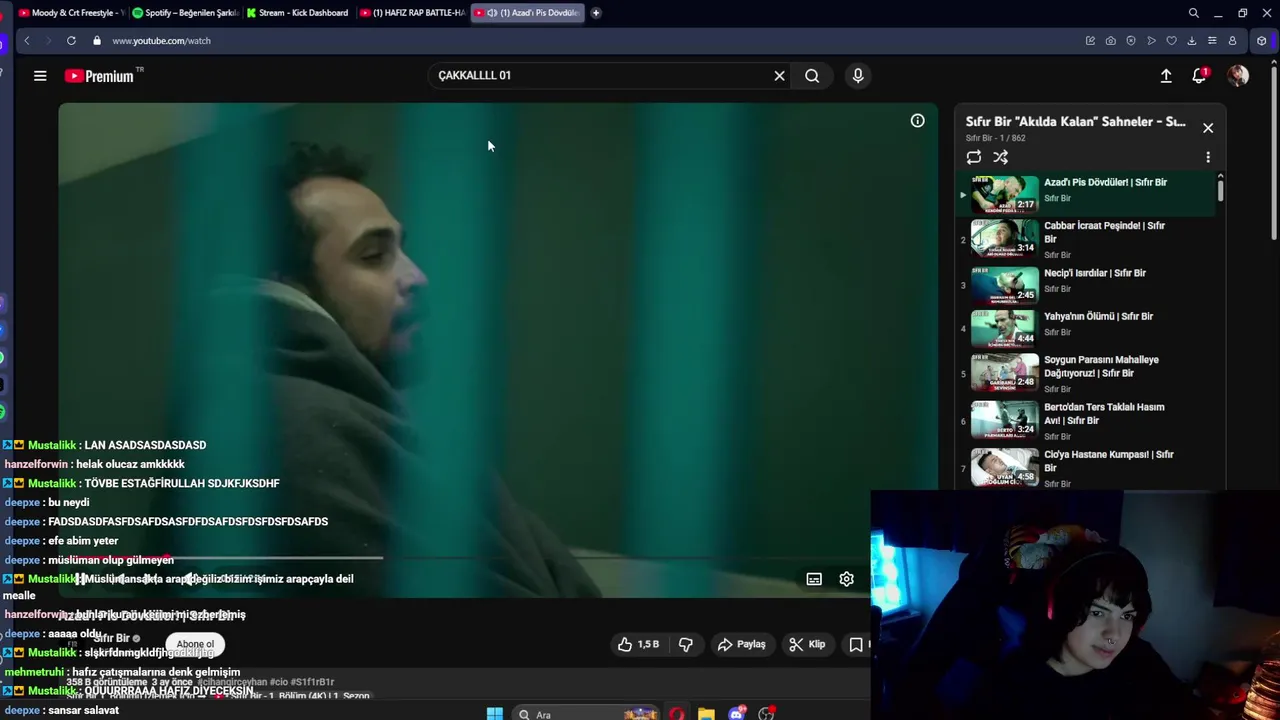This screenshot has width=1280, height=720.
Task: Subscribe with Abone ol button
Action: click(195, 644)
